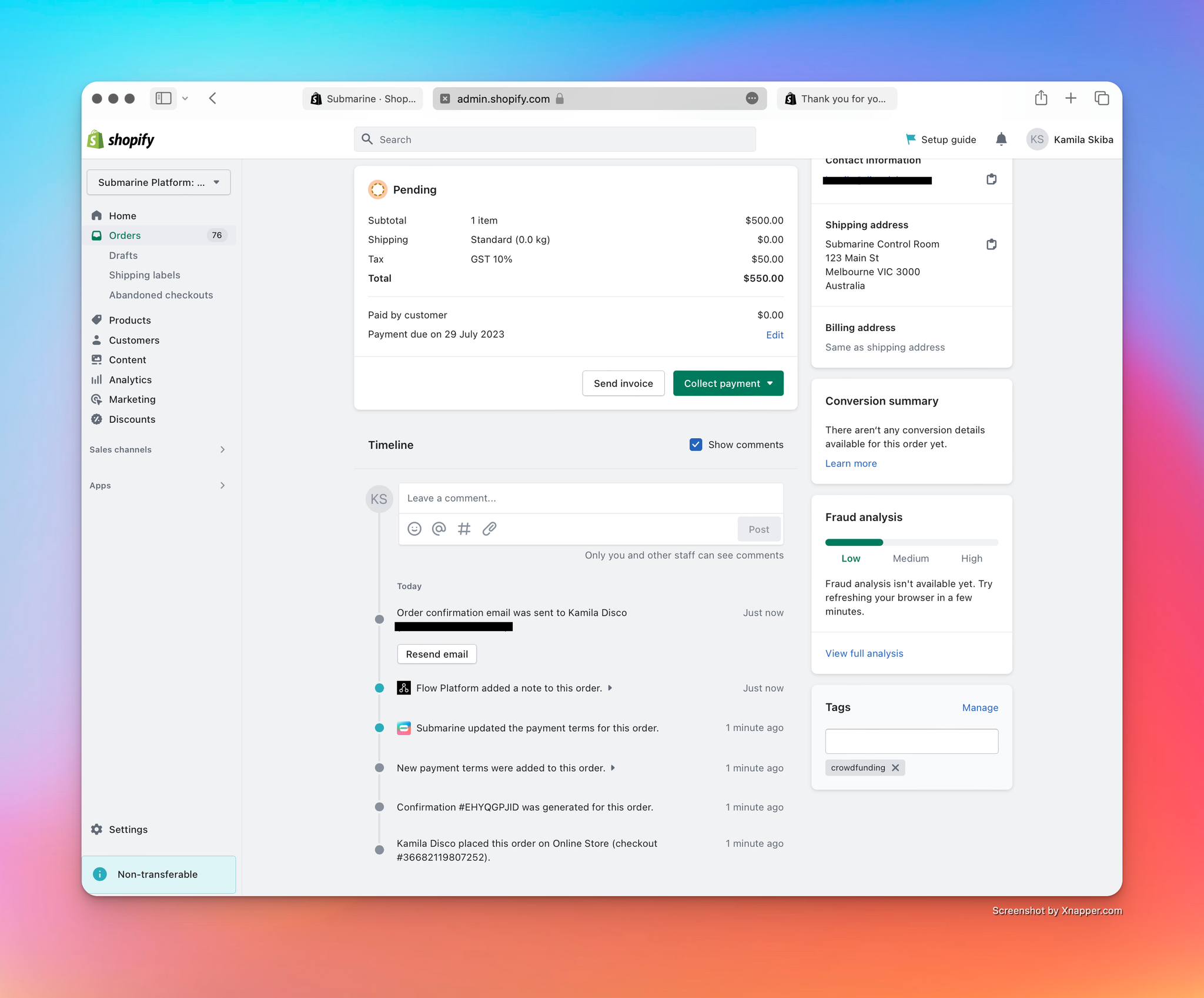This screenshot has height=998, width=1204.
Task: Close the admin.shopify.com tab
Action: click(445, 98)
